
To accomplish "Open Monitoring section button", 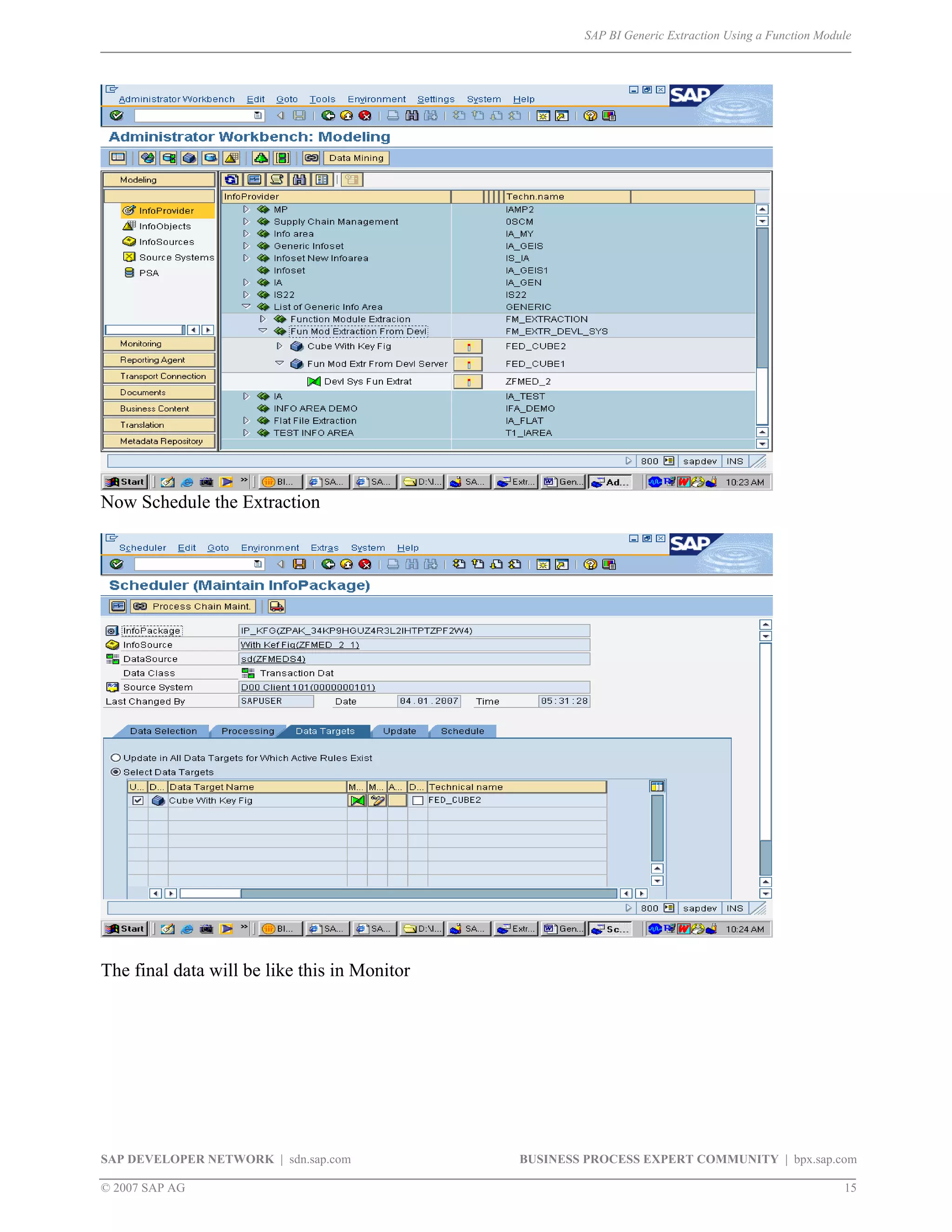I will pos(159,344).
